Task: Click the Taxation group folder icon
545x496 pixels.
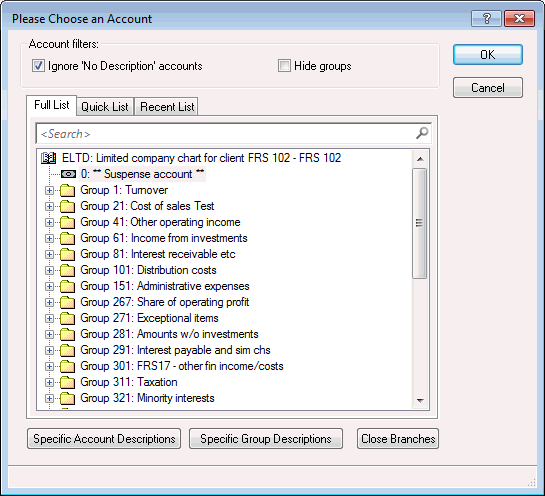Action: tap(67, 382)
